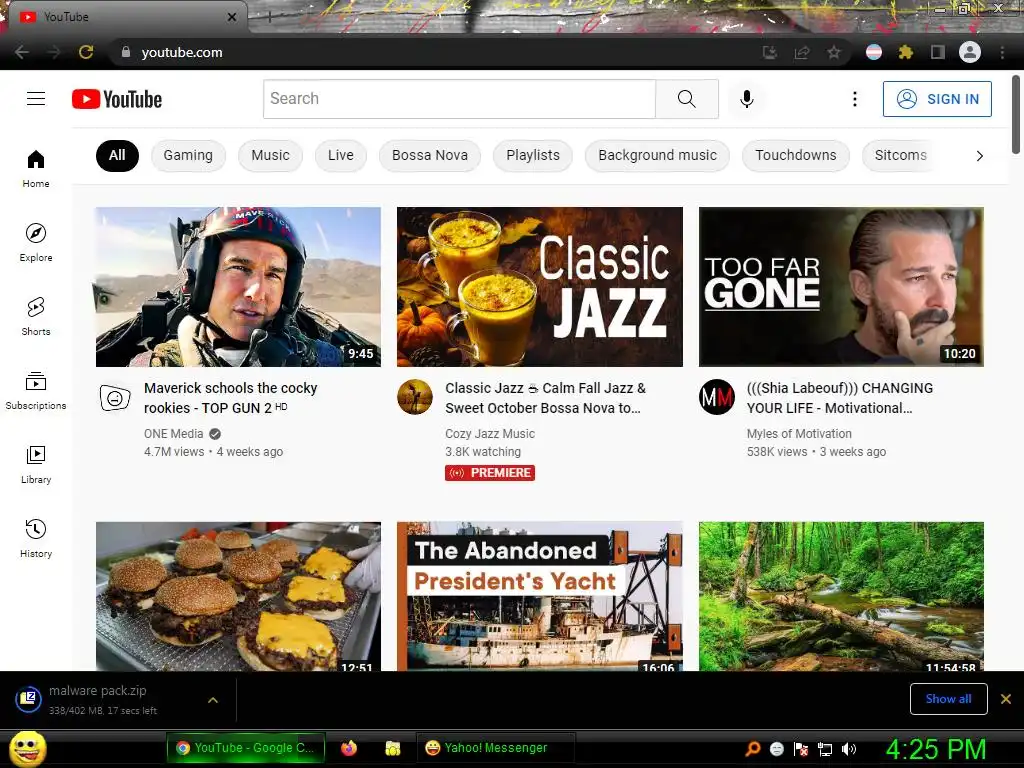Click the site lock icon in address bar
1024x768 pixels.
[126, 52]
